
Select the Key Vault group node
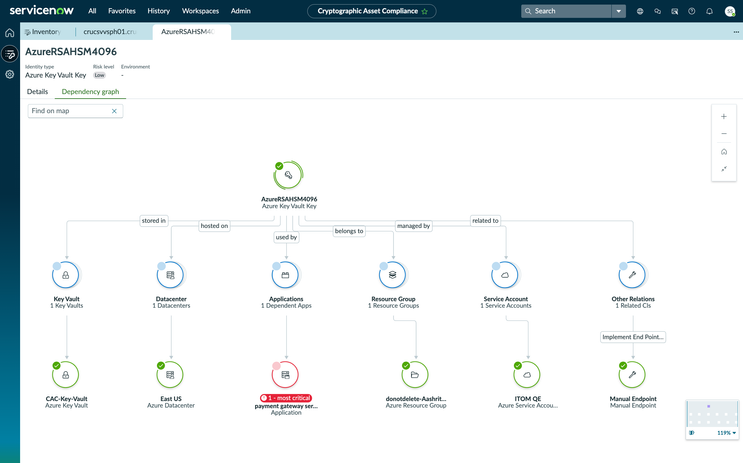click(x=66, y=275)
